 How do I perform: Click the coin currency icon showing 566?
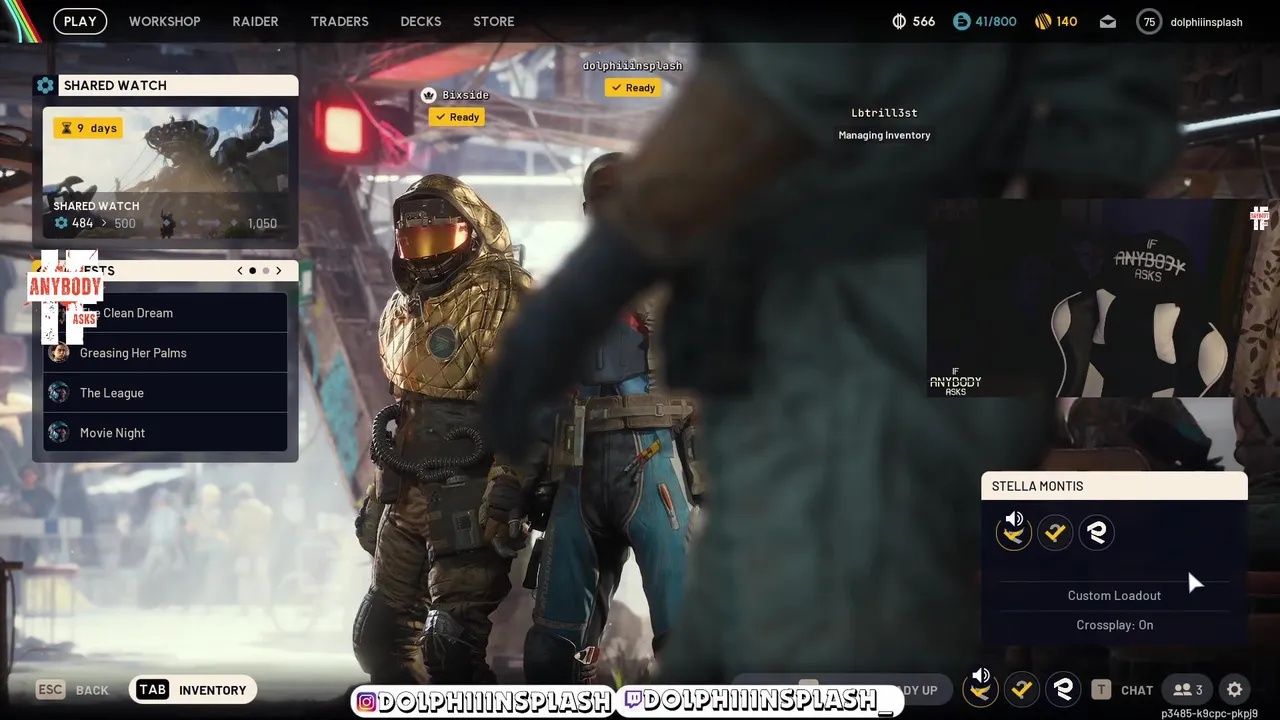[898, 21]
